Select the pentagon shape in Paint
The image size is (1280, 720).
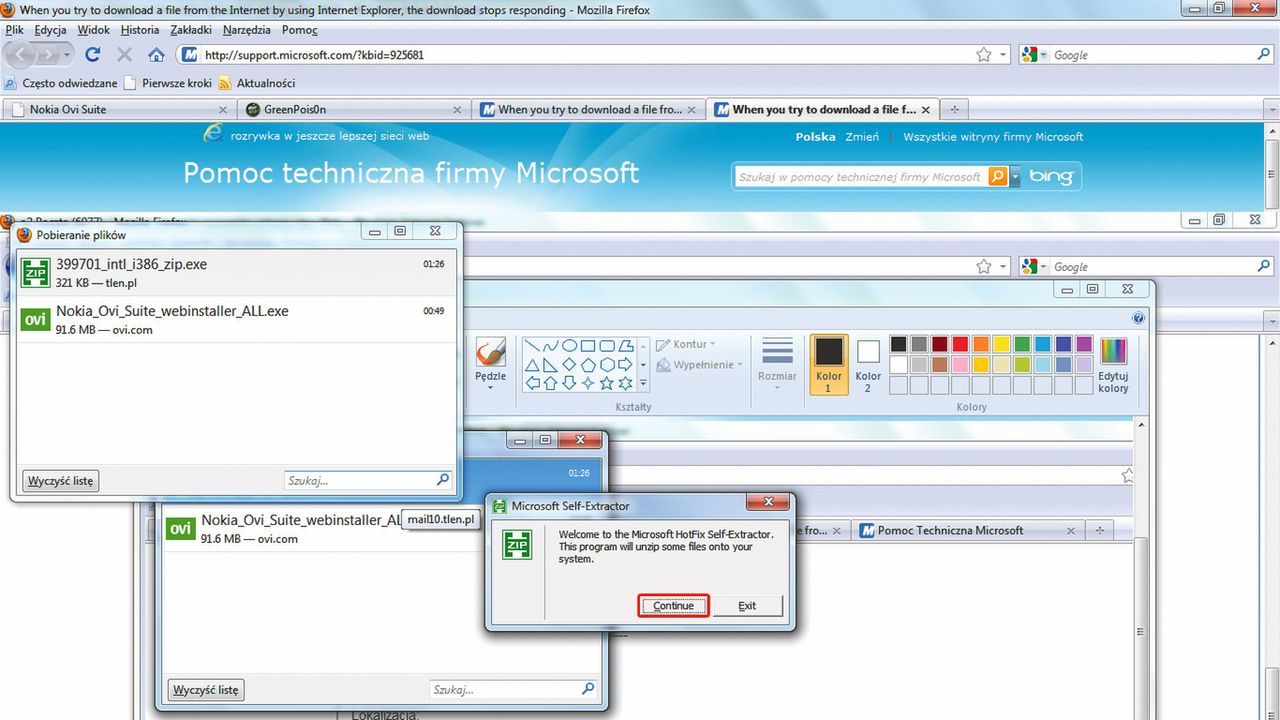588,364
